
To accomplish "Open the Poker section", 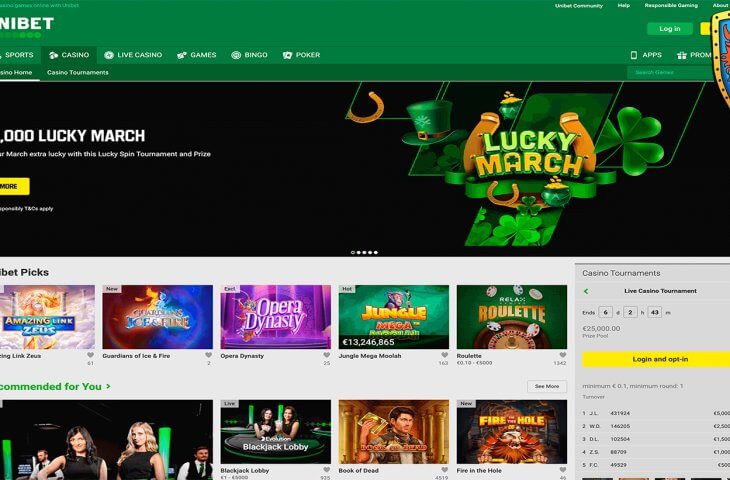I will (x=302, y=55).
